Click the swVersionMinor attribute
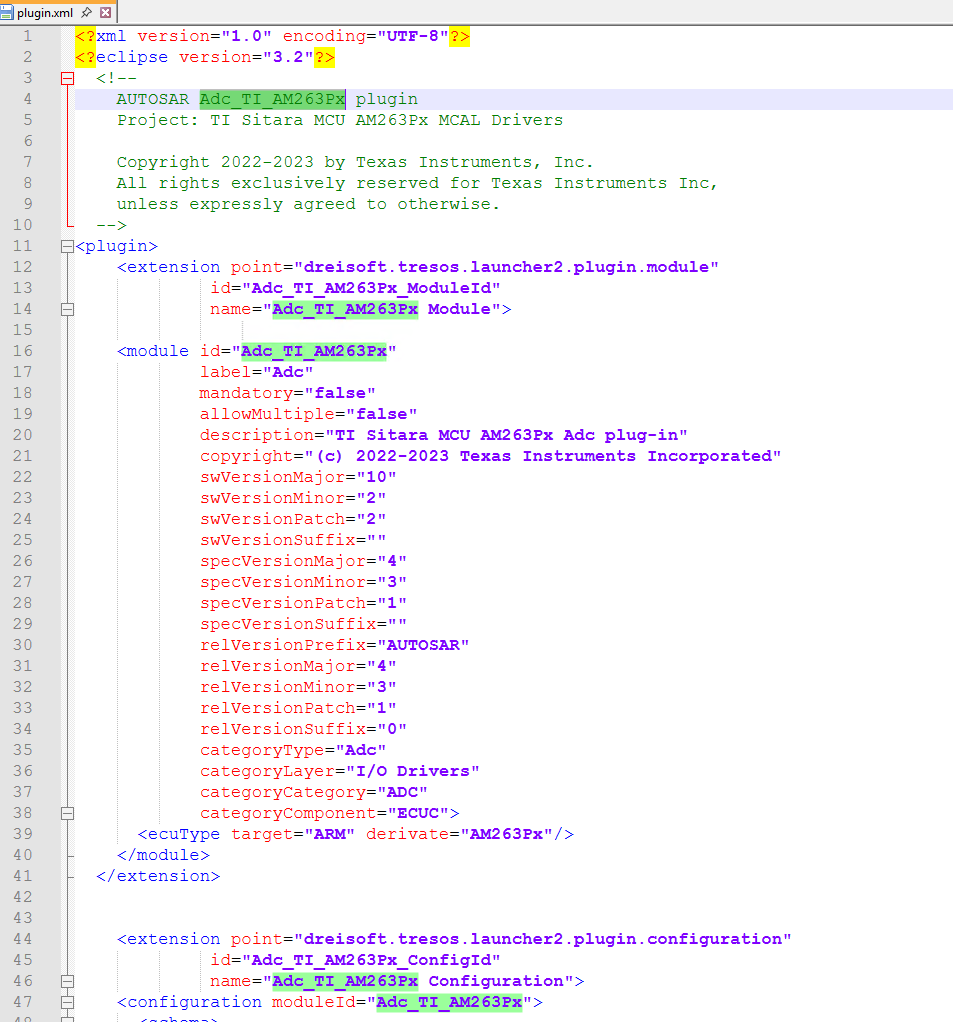Screen dimensions: 953x1022 click(293, 498)
